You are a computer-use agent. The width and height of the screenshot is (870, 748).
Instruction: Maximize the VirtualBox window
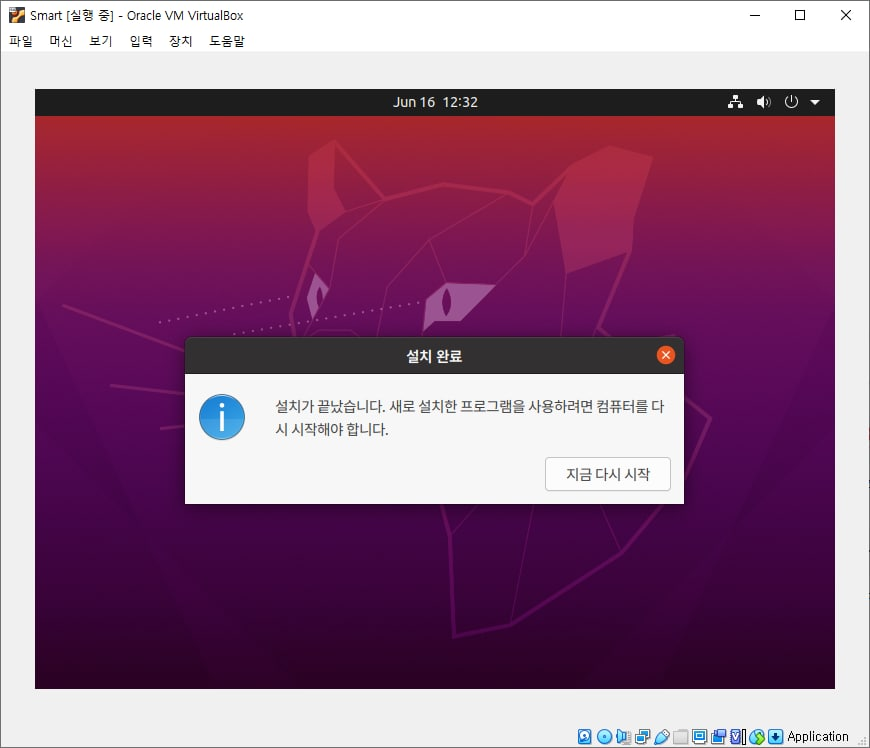800,15
